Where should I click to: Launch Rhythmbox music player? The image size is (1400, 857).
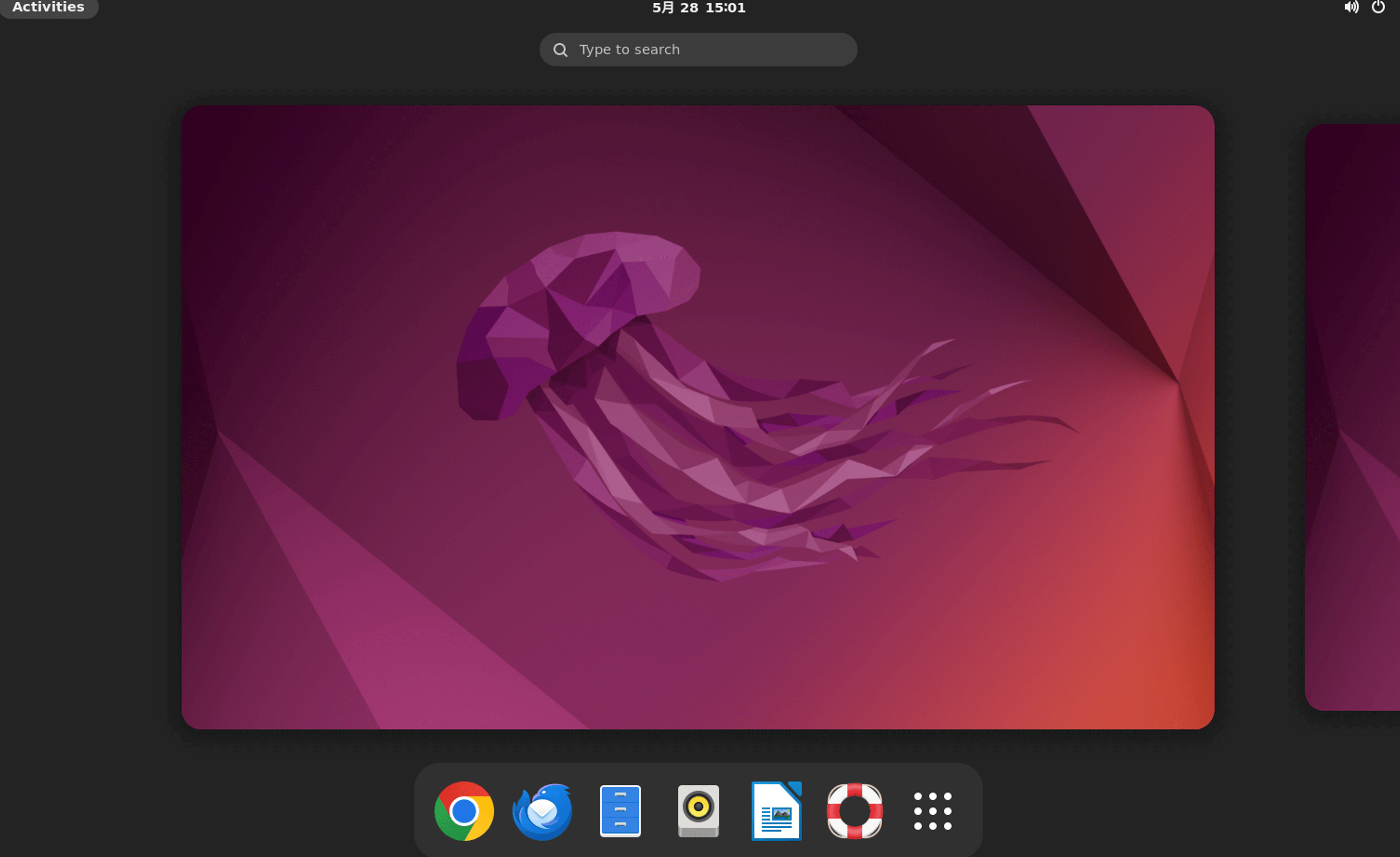point(698,810)
